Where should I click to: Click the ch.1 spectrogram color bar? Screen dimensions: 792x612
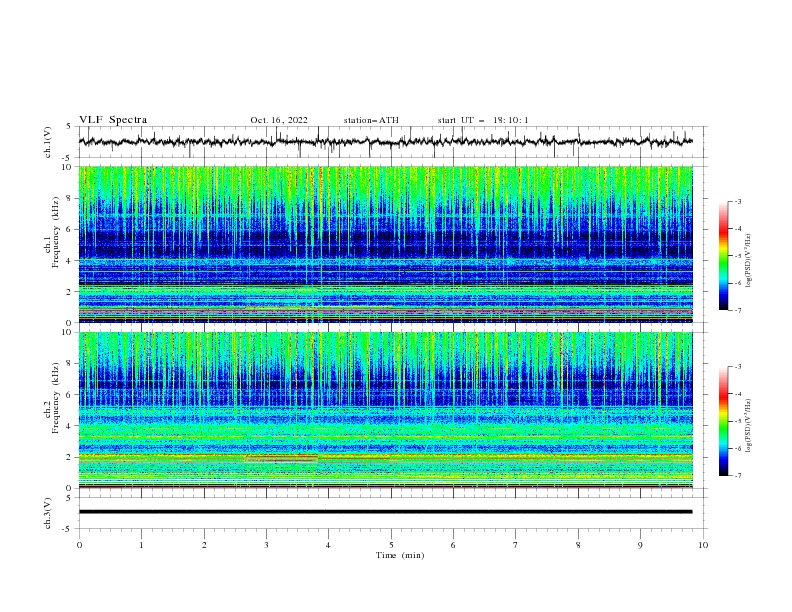723,256
